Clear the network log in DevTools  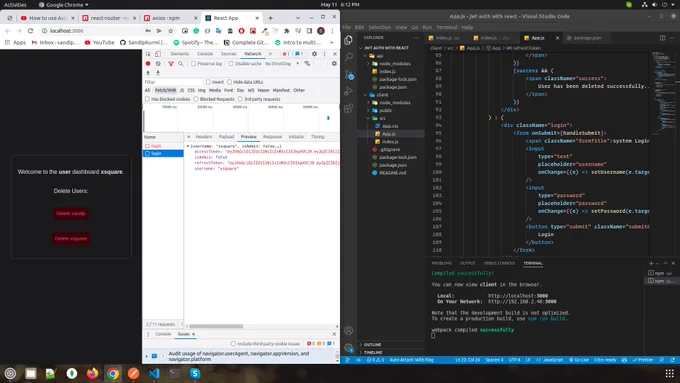tap(158, 64)
